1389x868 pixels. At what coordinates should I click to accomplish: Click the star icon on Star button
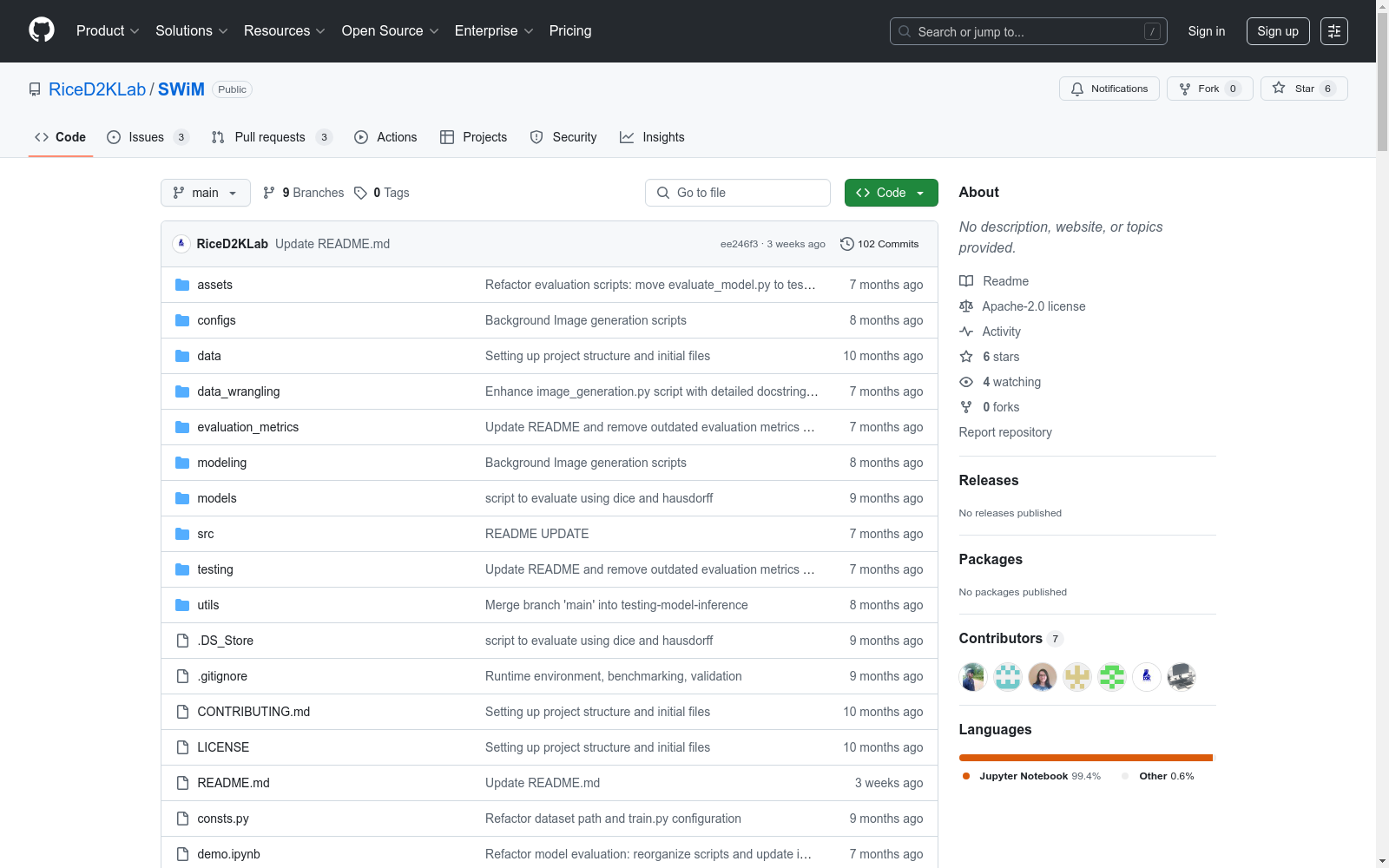tap(1279, 88)
